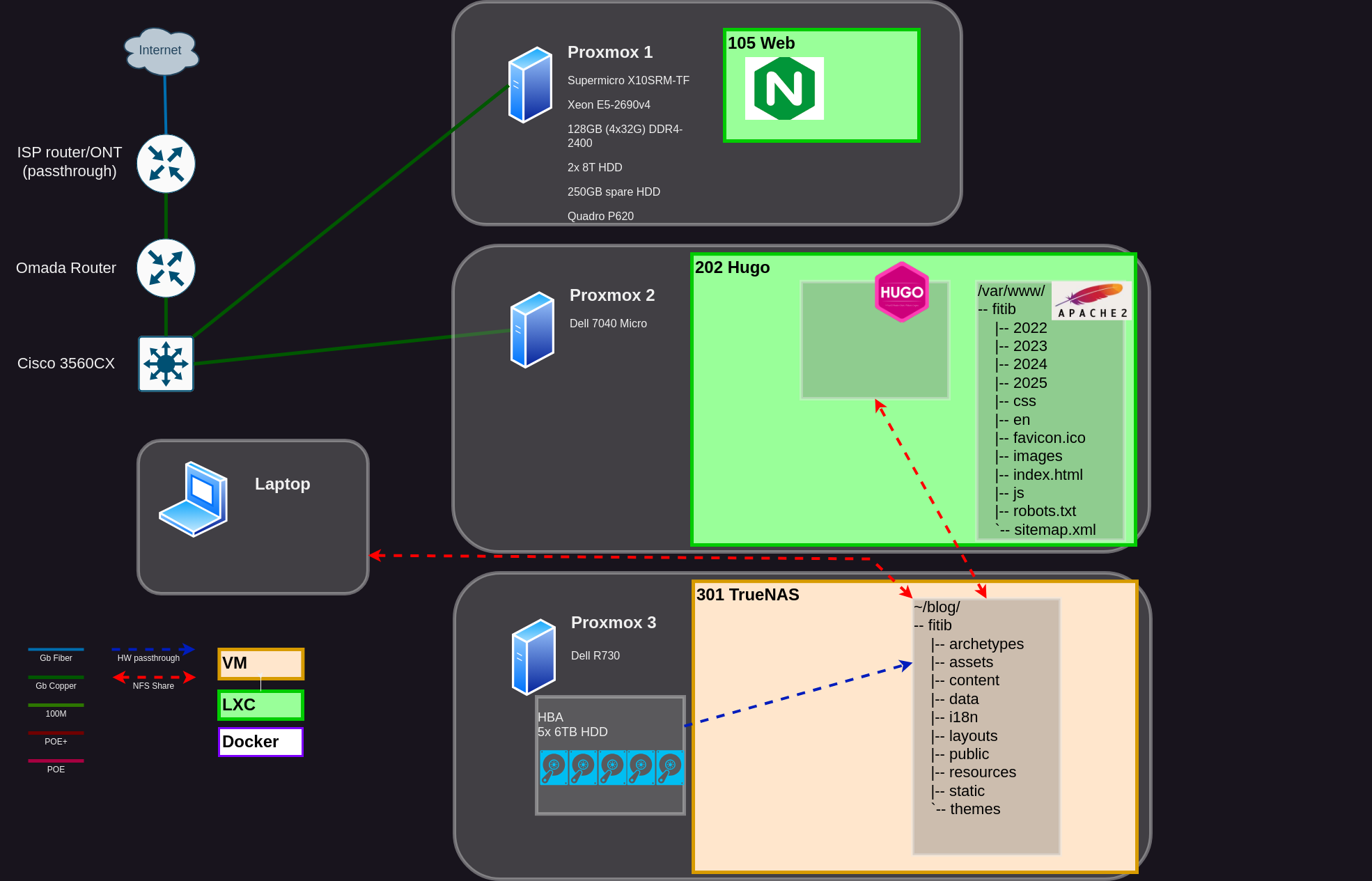Select the middle (third) HDD icon in HBA
Image resolution: width=1372 pixels, height=881 pixels.
pos(612,767)
